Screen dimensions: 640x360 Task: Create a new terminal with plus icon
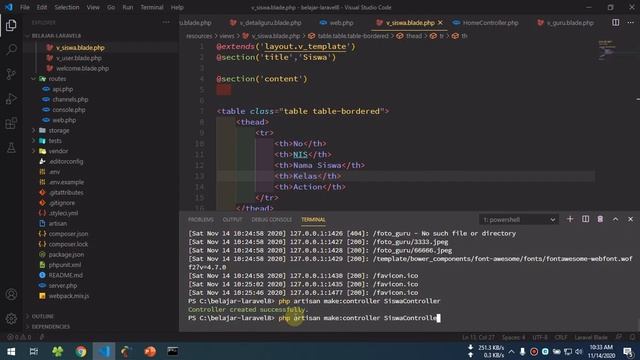coord(570,219)
